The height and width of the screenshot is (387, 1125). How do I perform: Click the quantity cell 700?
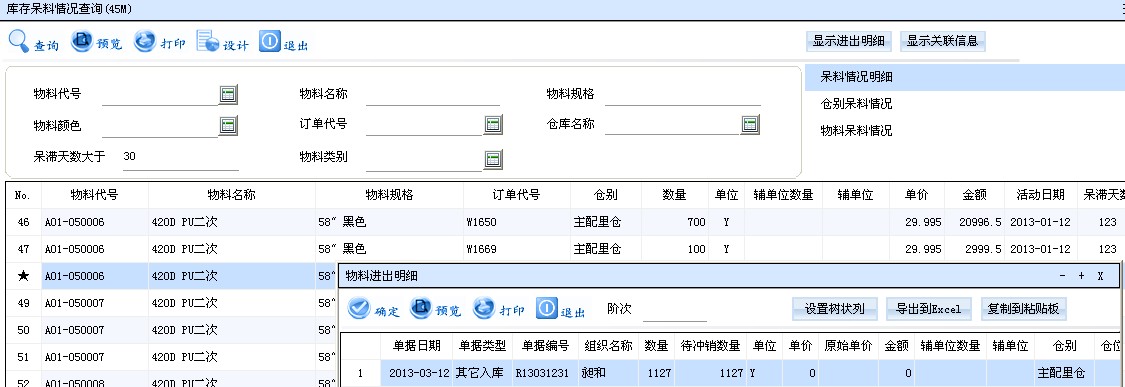(676, 223)
